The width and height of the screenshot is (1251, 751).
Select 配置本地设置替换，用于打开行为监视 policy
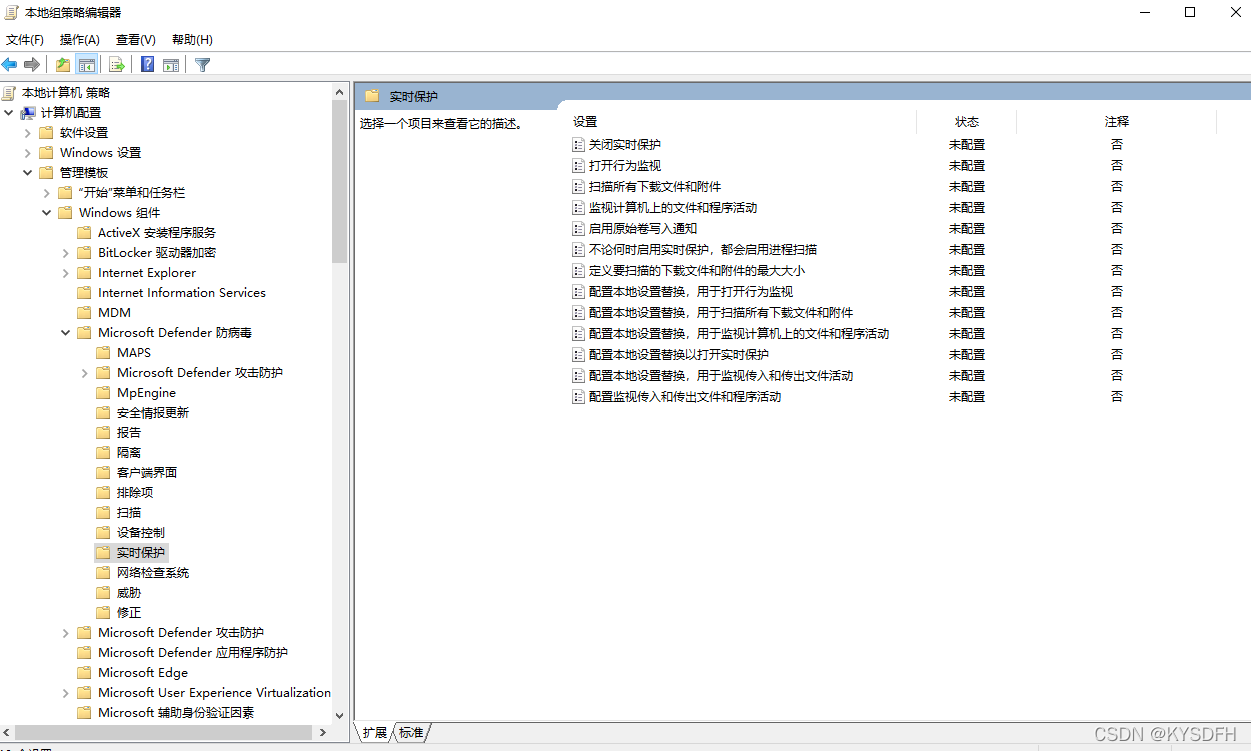pyautogui.click(x=691, y=292)
